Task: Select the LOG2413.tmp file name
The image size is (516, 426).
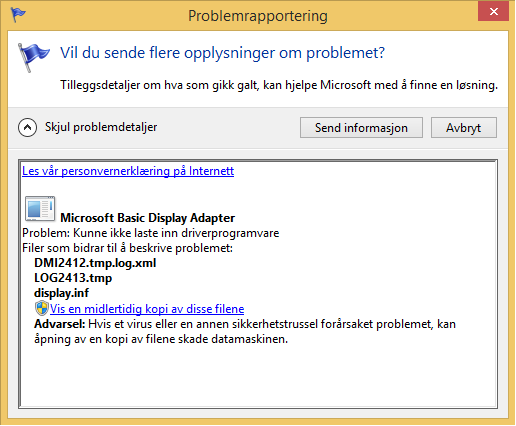Action: click(x=73, y=278)
